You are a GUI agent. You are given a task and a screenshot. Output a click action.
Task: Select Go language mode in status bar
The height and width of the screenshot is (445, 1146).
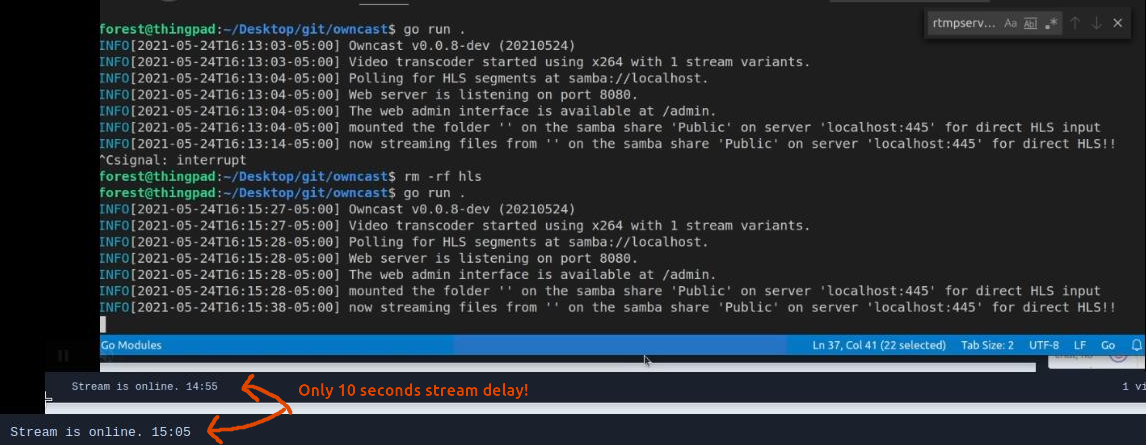tap(1108, 345)
